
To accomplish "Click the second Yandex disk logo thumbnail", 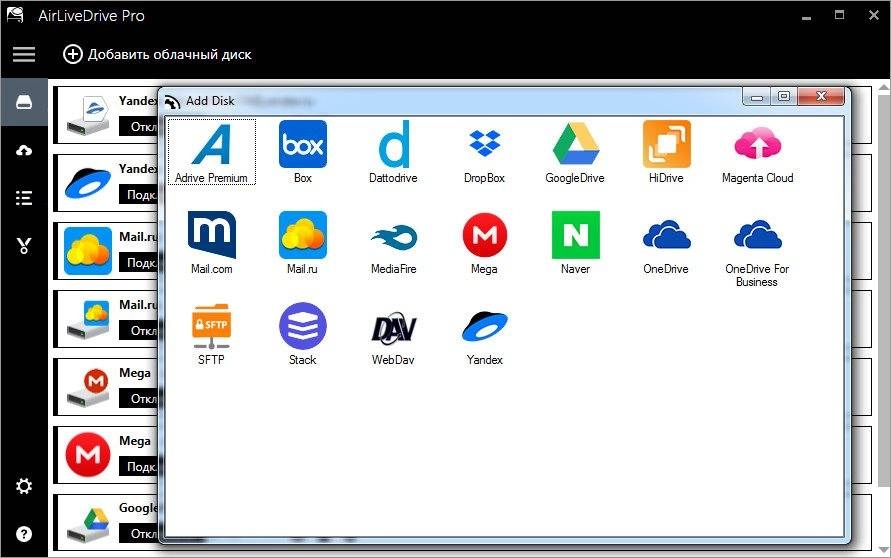I will coord(88,183).
